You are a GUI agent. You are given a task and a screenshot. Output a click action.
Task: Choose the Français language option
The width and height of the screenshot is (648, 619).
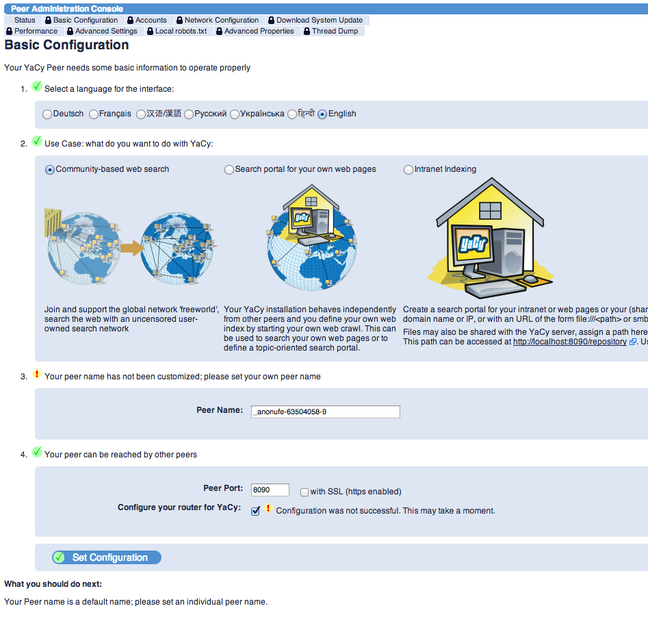pos(94,114)
